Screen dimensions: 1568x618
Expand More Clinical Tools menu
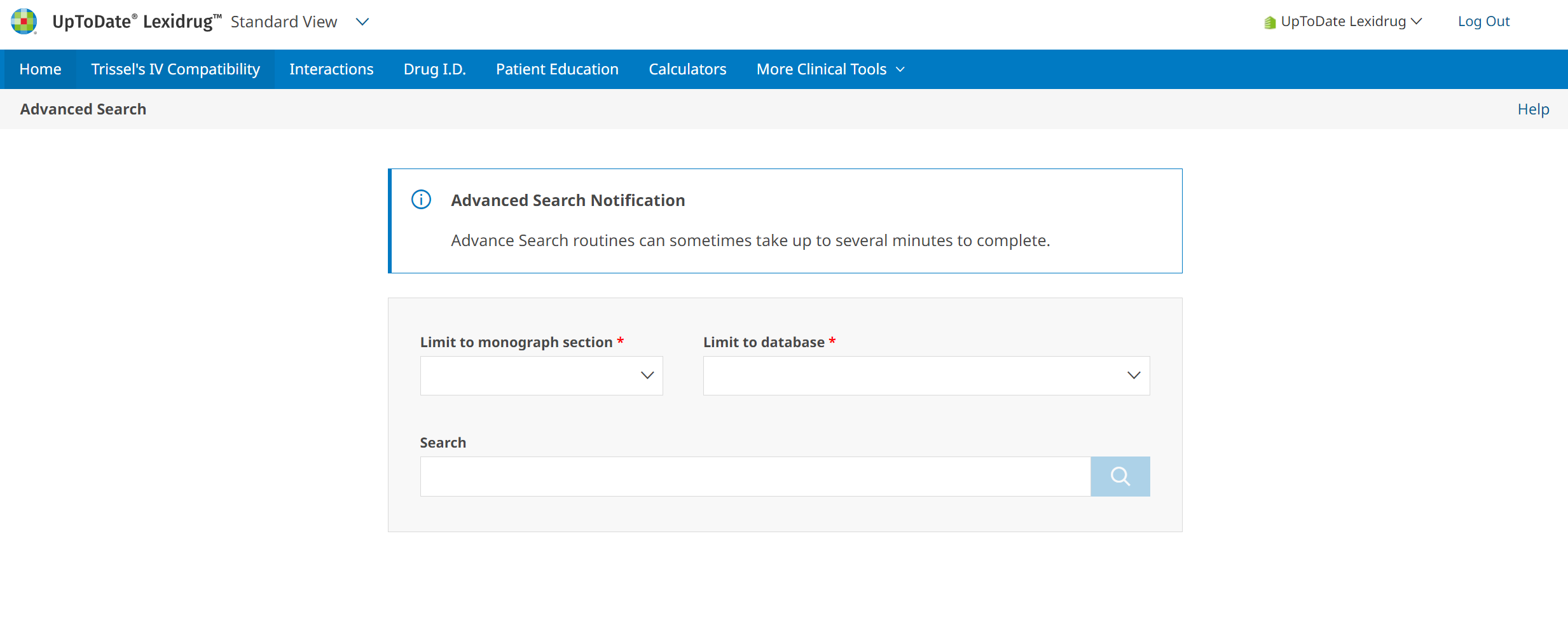click(830, 69)
